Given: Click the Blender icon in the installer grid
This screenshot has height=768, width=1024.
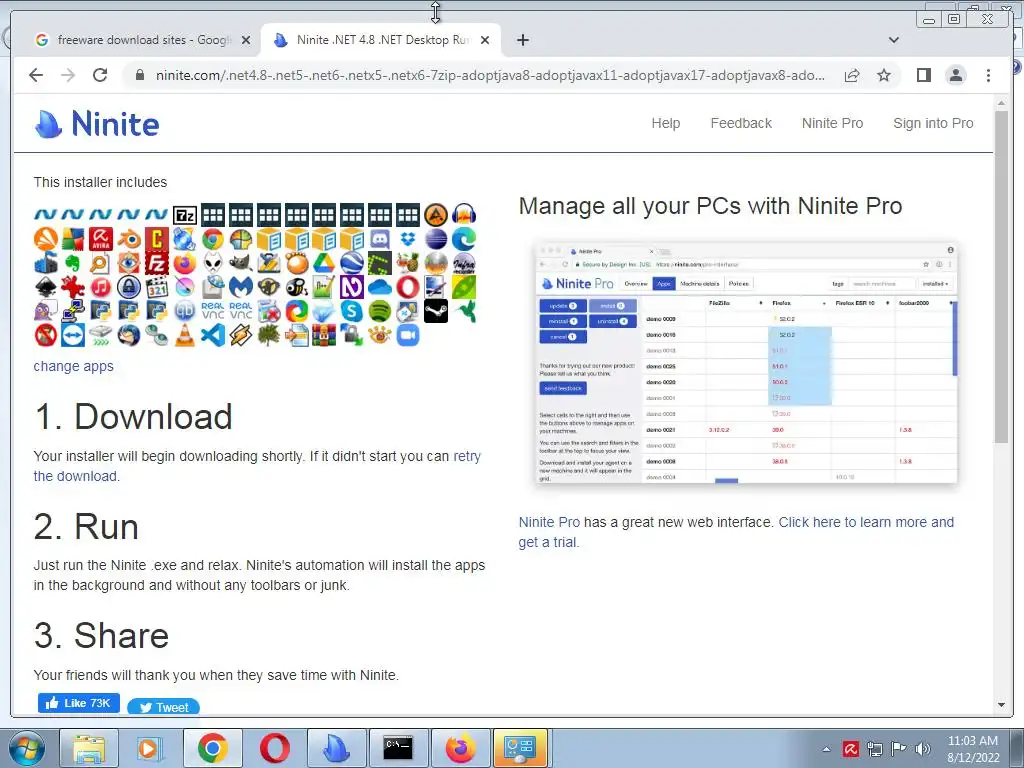Looking at the screenshot, I should (129, 240).
